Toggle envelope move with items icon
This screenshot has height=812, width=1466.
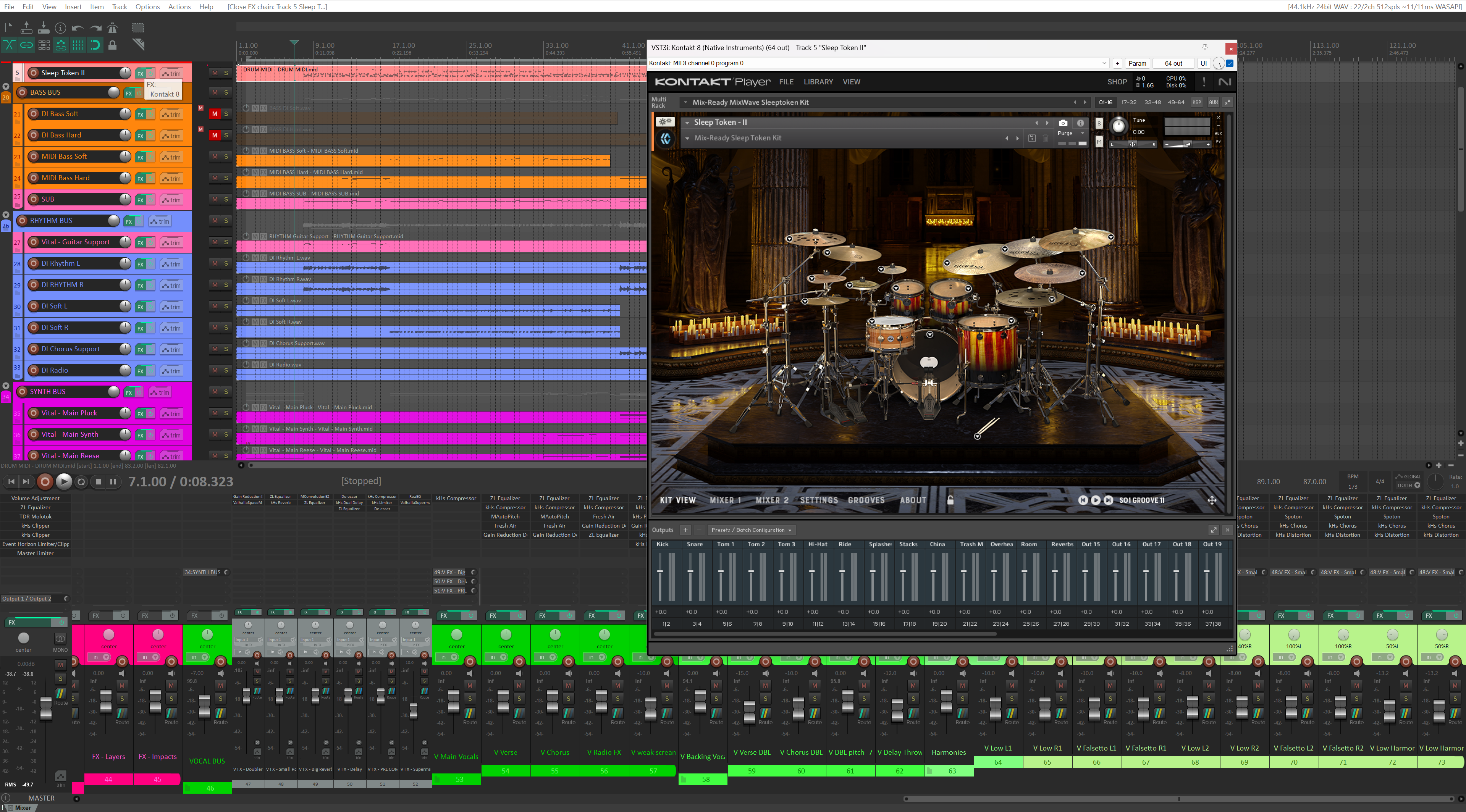pos(60,45)
